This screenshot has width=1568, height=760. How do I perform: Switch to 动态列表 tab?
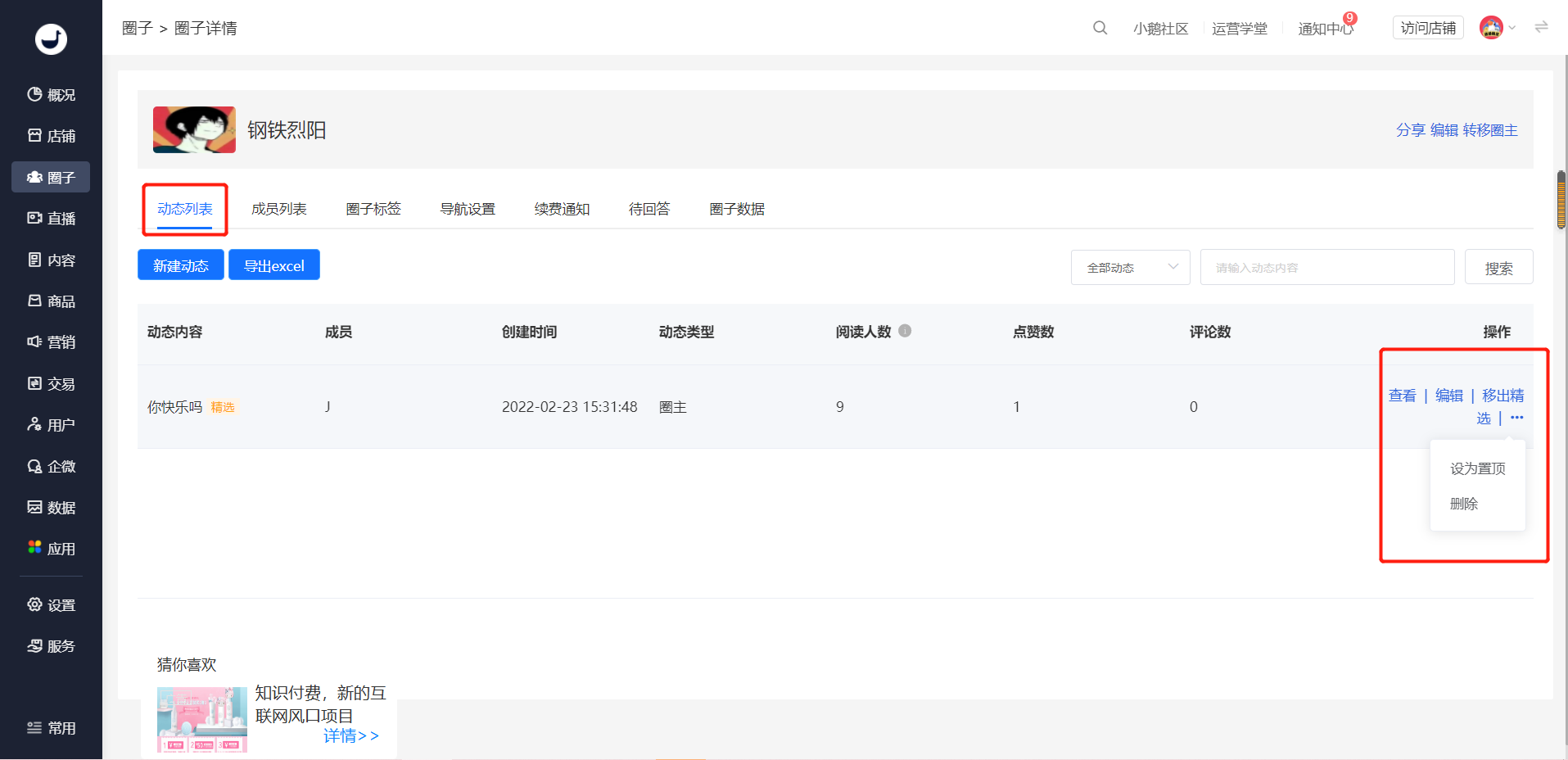point(185,209)
